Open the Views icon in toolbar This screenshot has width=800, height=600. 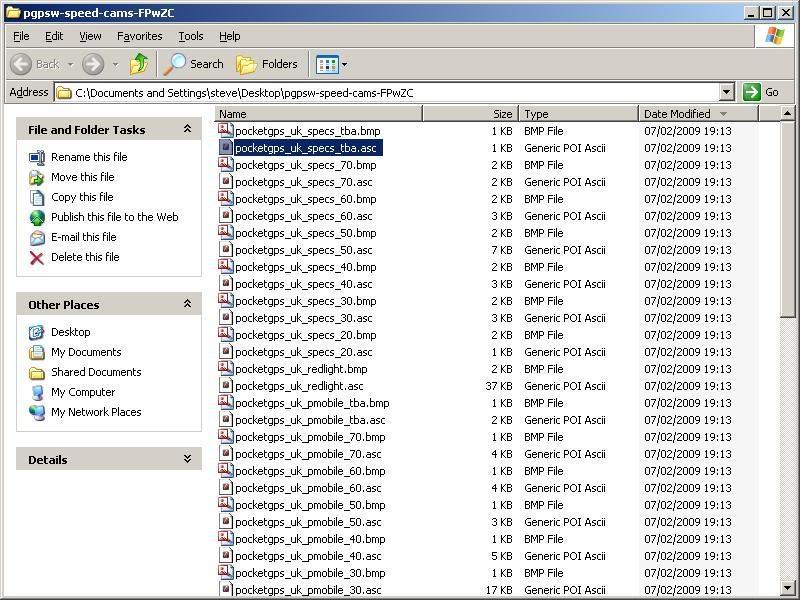click(x=327, y=64)
